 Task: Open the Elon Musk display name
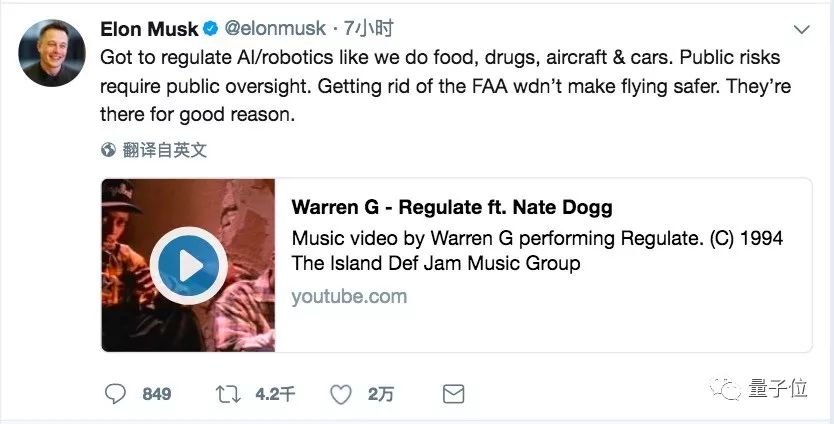pyautogui.click(x=147, y=30)
